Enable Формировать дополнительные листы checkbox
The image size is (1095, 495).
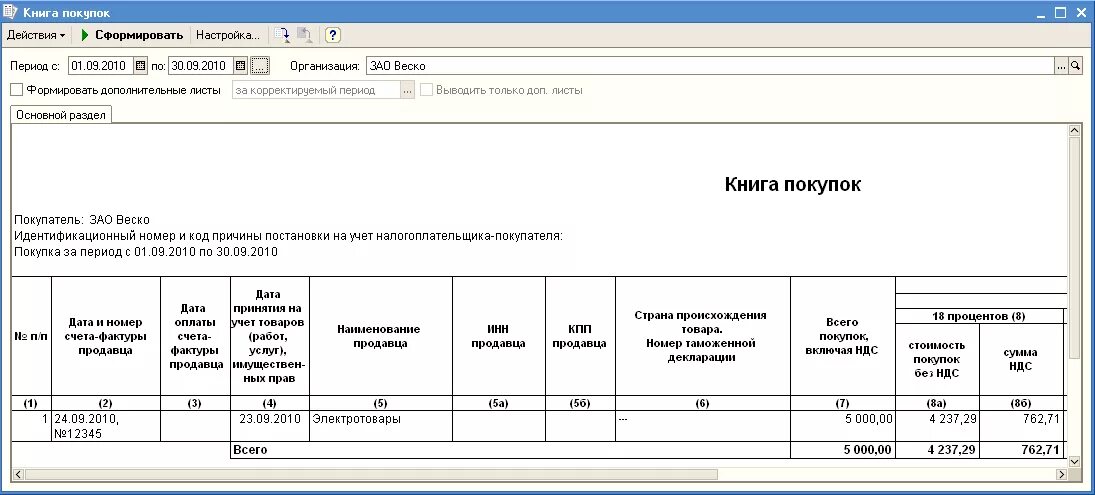pyautogui.click(x=17, y=90)
